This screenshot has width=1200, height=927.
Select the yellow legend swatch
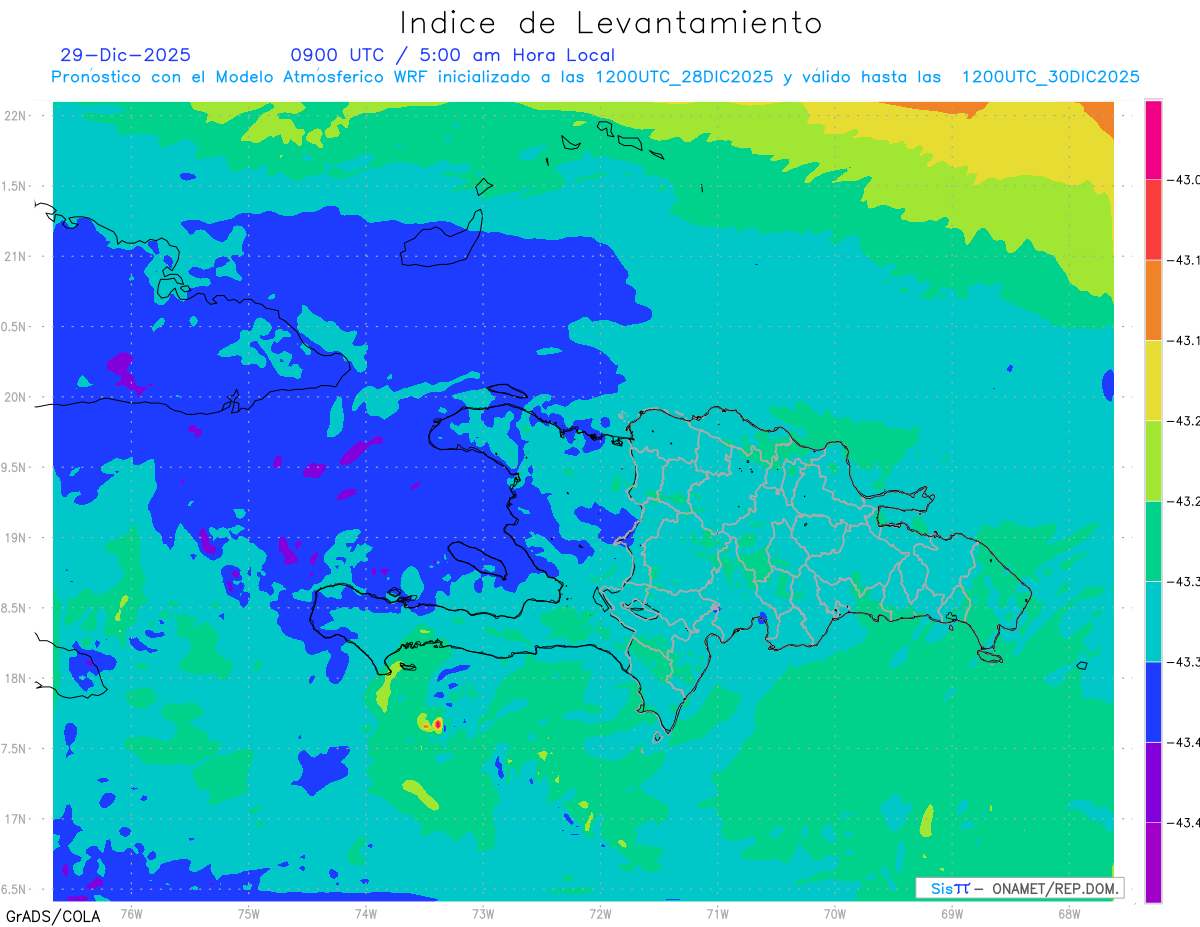1153,380
